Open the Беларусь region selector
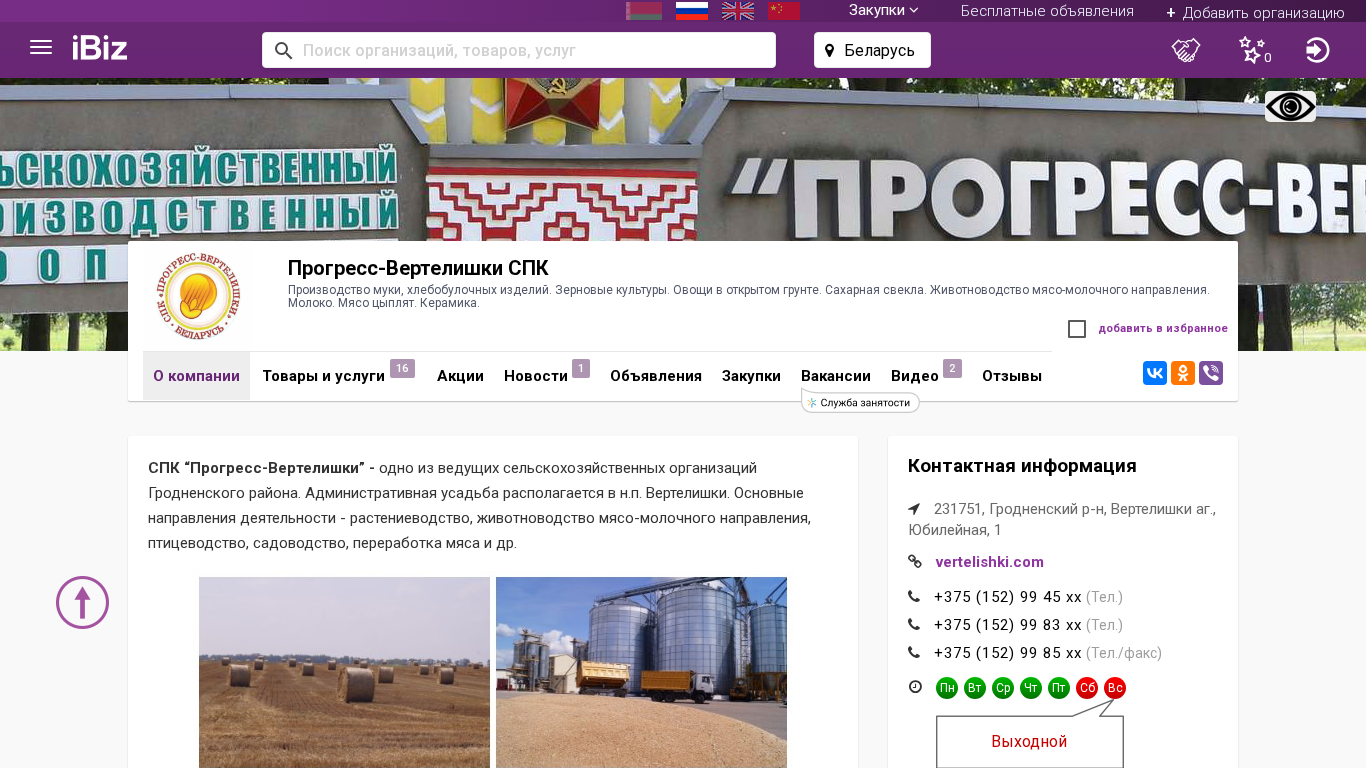The height and width of the screenshot is (768, 1366). pyautogui.click(x=872, y=50)
